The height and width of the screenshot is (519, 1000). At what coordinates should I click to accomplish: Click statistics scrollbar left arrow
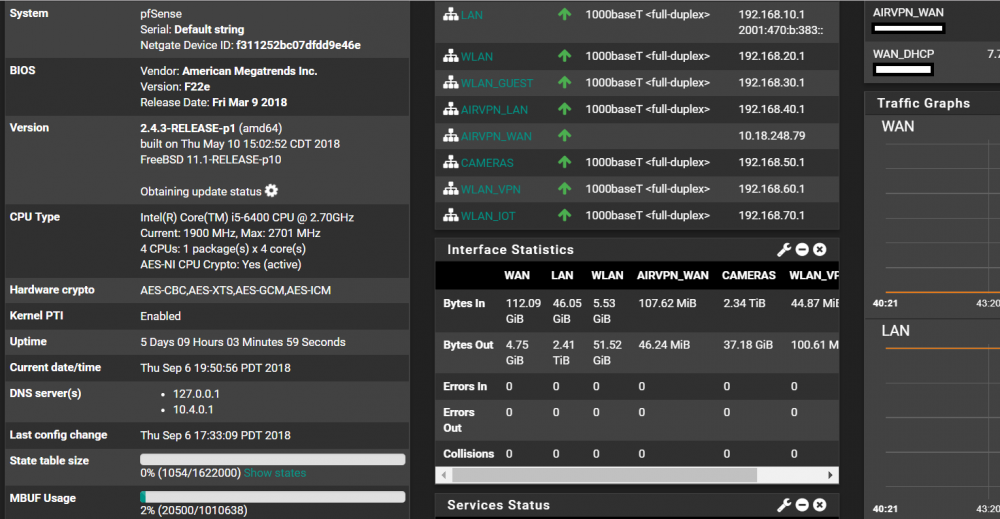pos(444,475)
